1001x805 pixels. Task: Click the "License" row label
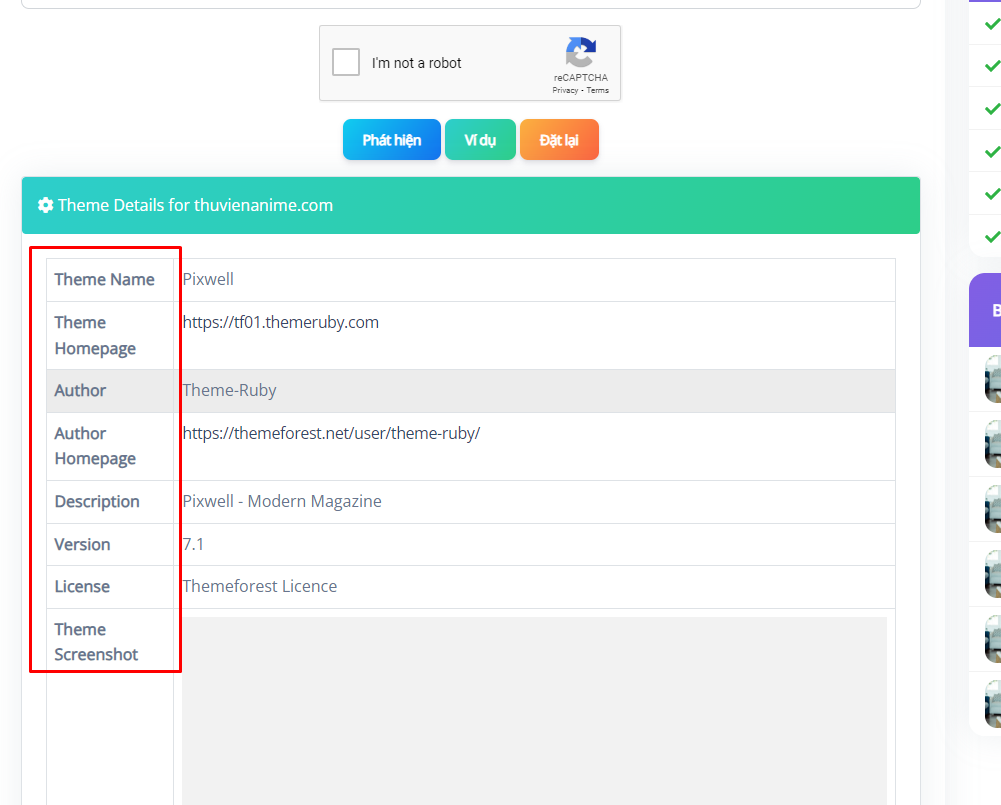[x=82, y=587]
